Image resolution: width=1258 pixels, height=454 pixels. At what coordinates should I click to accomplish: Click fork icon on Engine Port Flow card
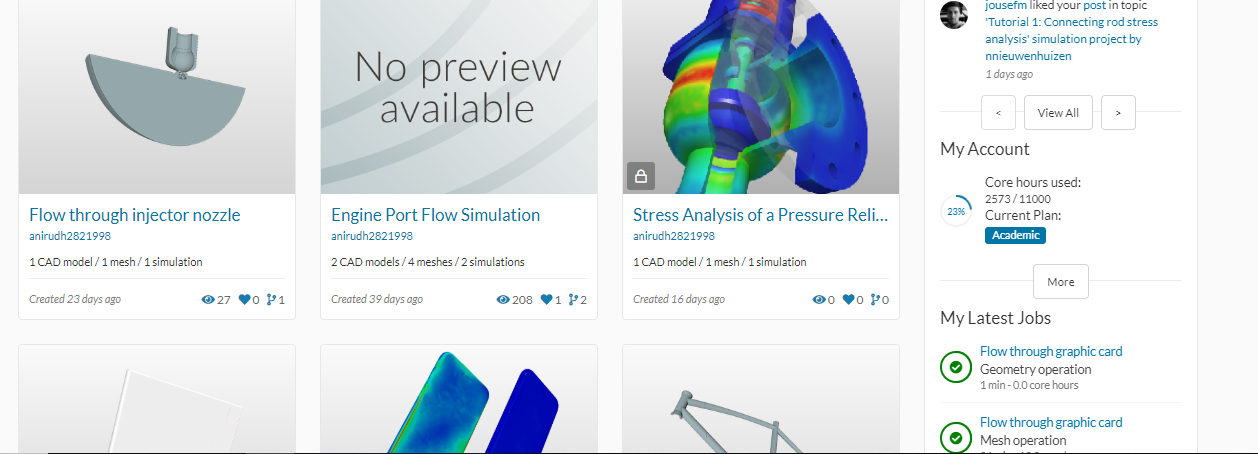click(572, 299)
